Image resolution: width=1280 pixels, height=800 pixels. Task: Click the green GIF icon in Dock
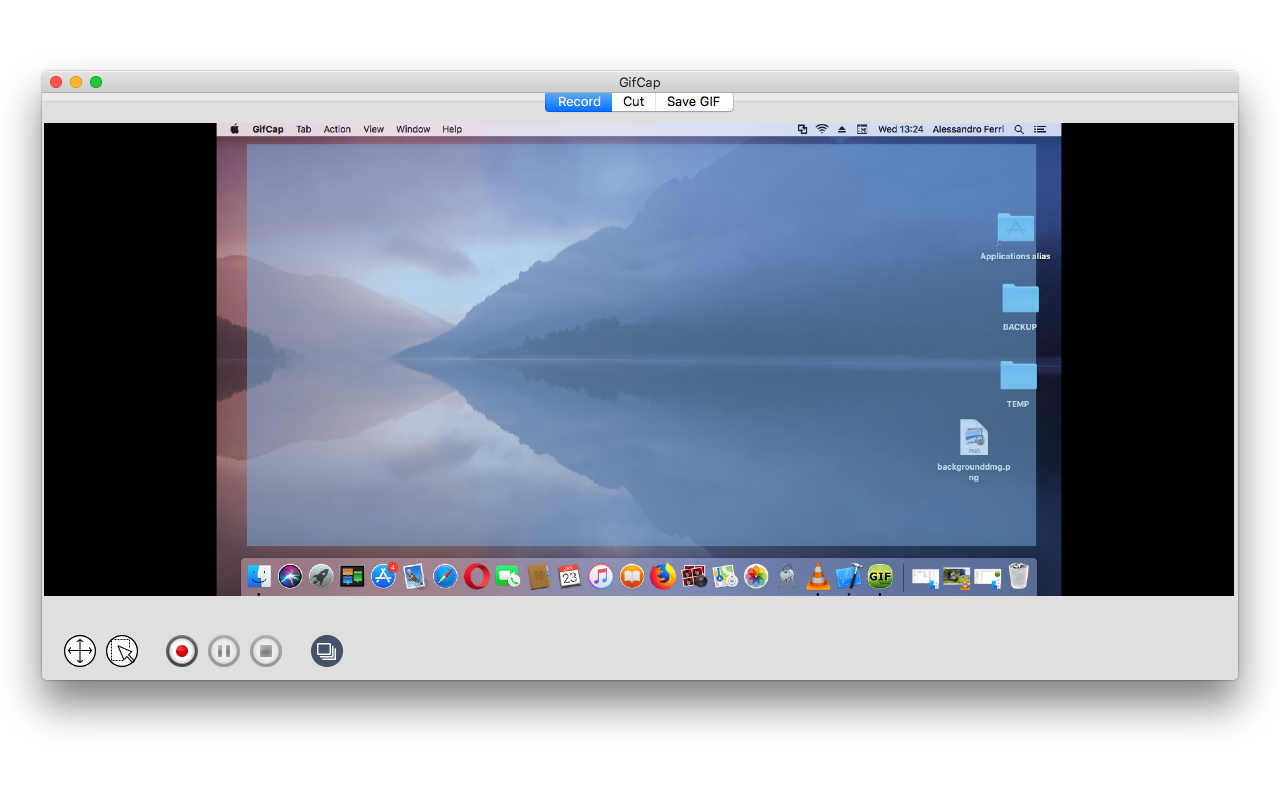880,576
